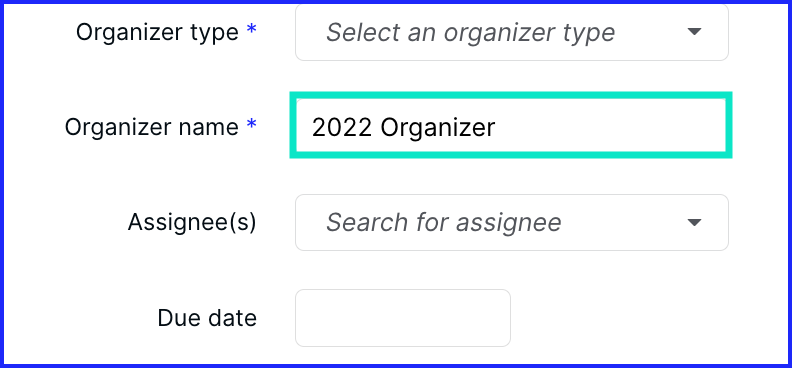Image resolution: width=792 pixels, height=368 pixels.
Task: Click the blank area inside the Organizer name field
Action: [x=606, y=126]
